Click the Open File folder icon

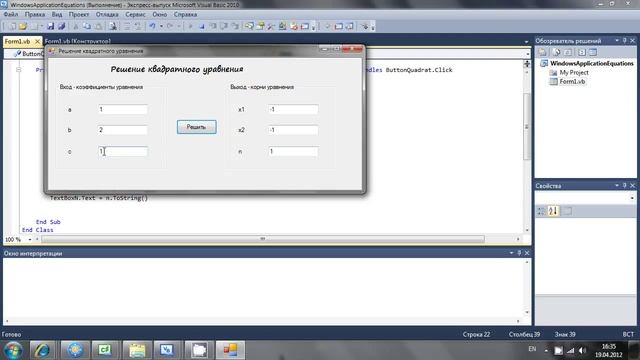[x=23, y=27]
